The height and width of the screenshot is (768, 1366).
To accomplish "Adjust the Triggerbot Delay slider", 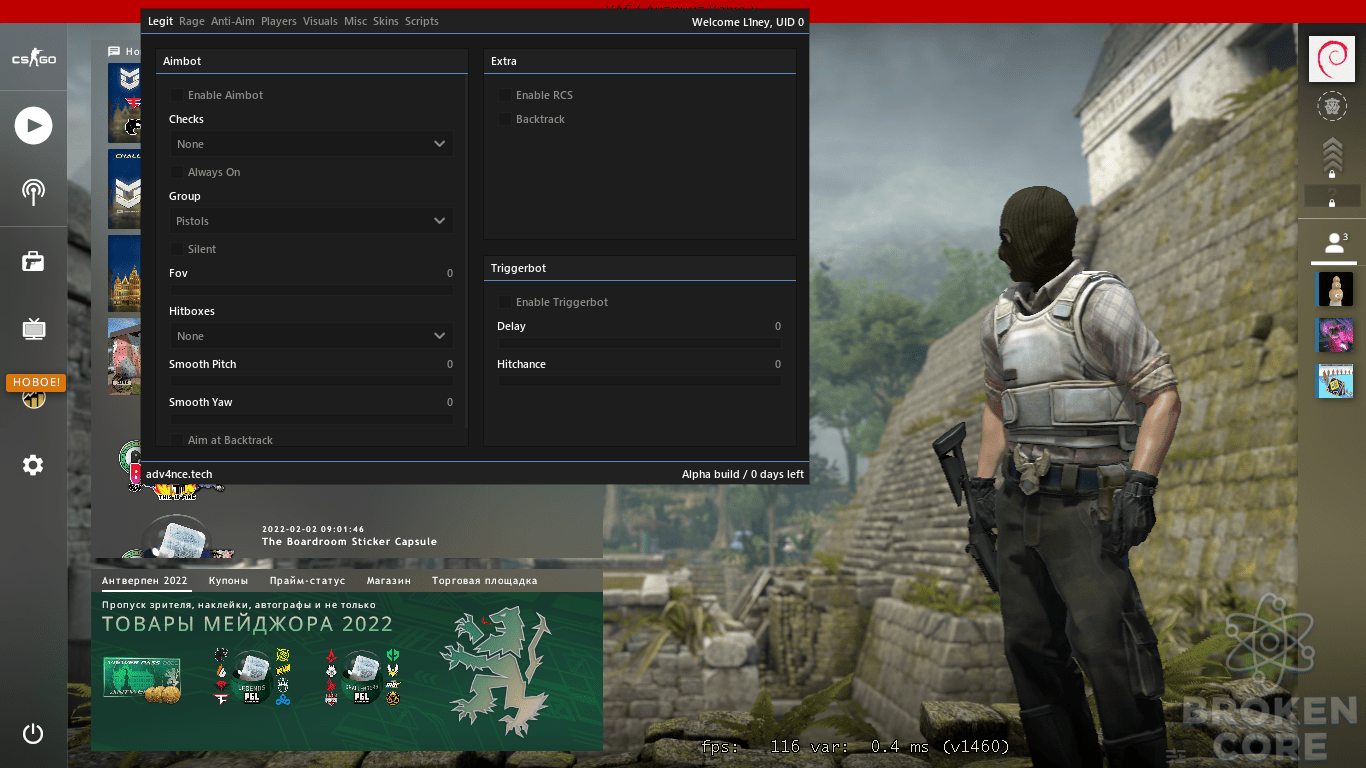I will 639,343.
